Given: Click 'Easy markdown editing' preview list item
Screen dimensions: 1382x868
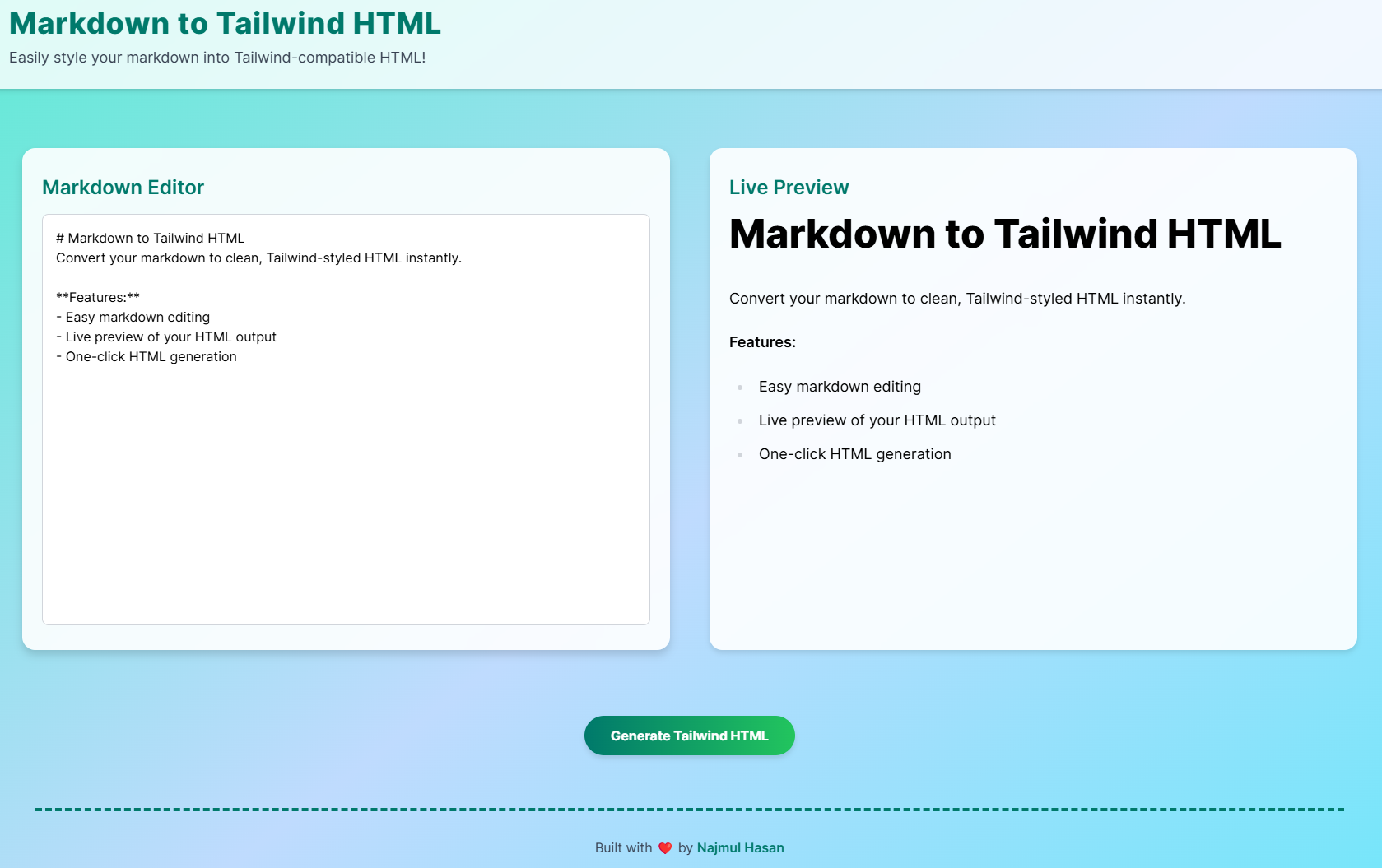Looking at the screenshot, I should 840,387.
